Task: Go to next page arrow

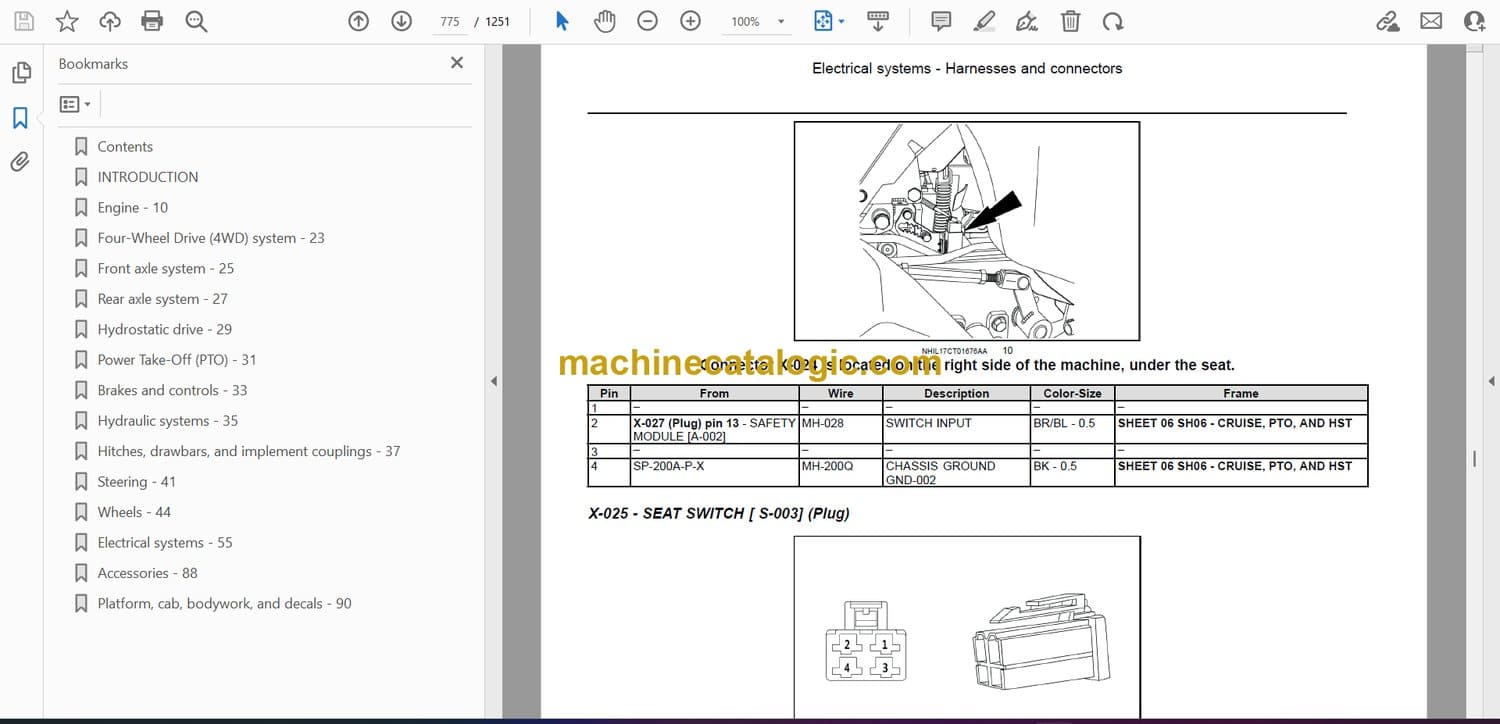Action: [x=401, y=21]
